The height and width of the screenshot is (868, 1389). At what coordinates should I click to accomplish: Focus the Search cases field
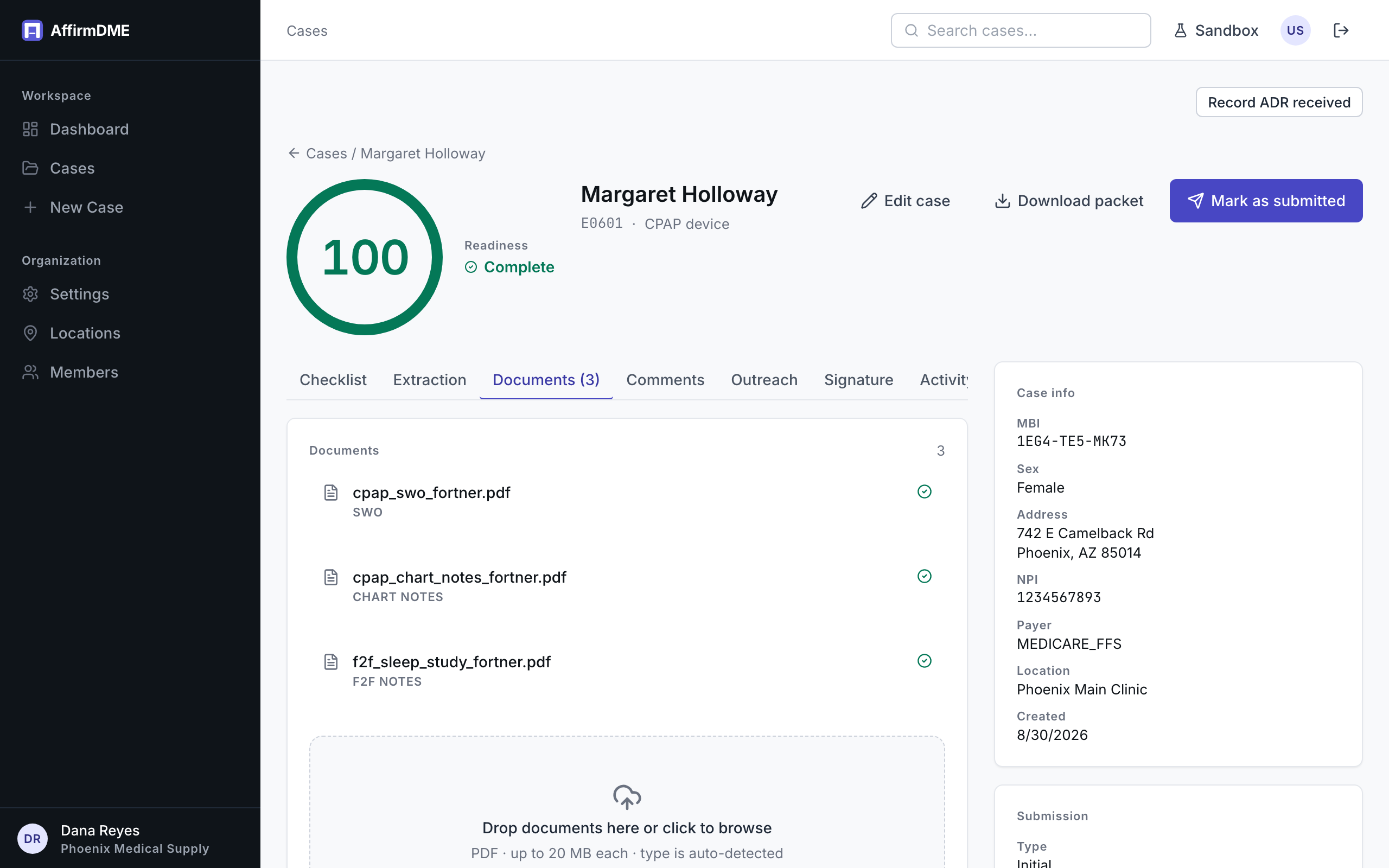pyautogui.click(x=1021, y=30)
